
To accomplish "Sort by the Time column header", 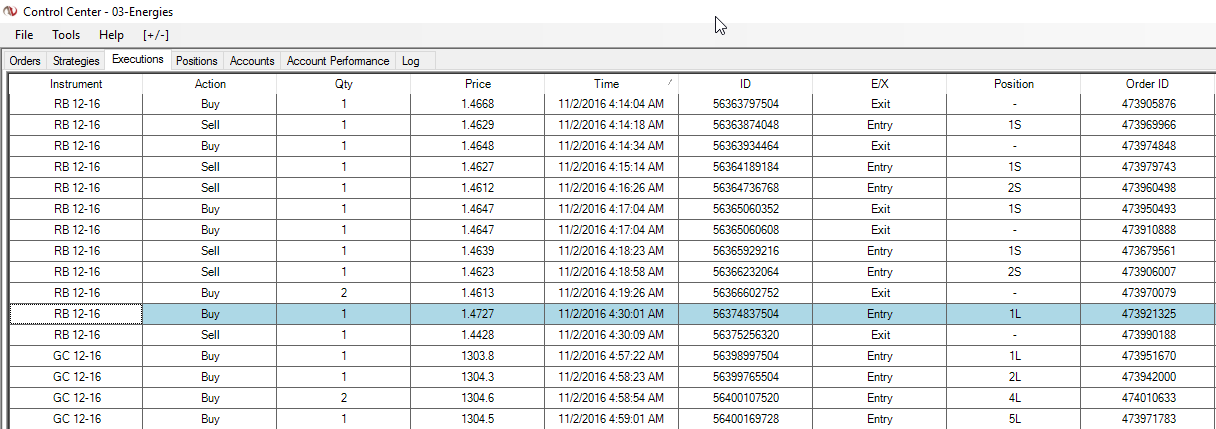I will [606, 84].
